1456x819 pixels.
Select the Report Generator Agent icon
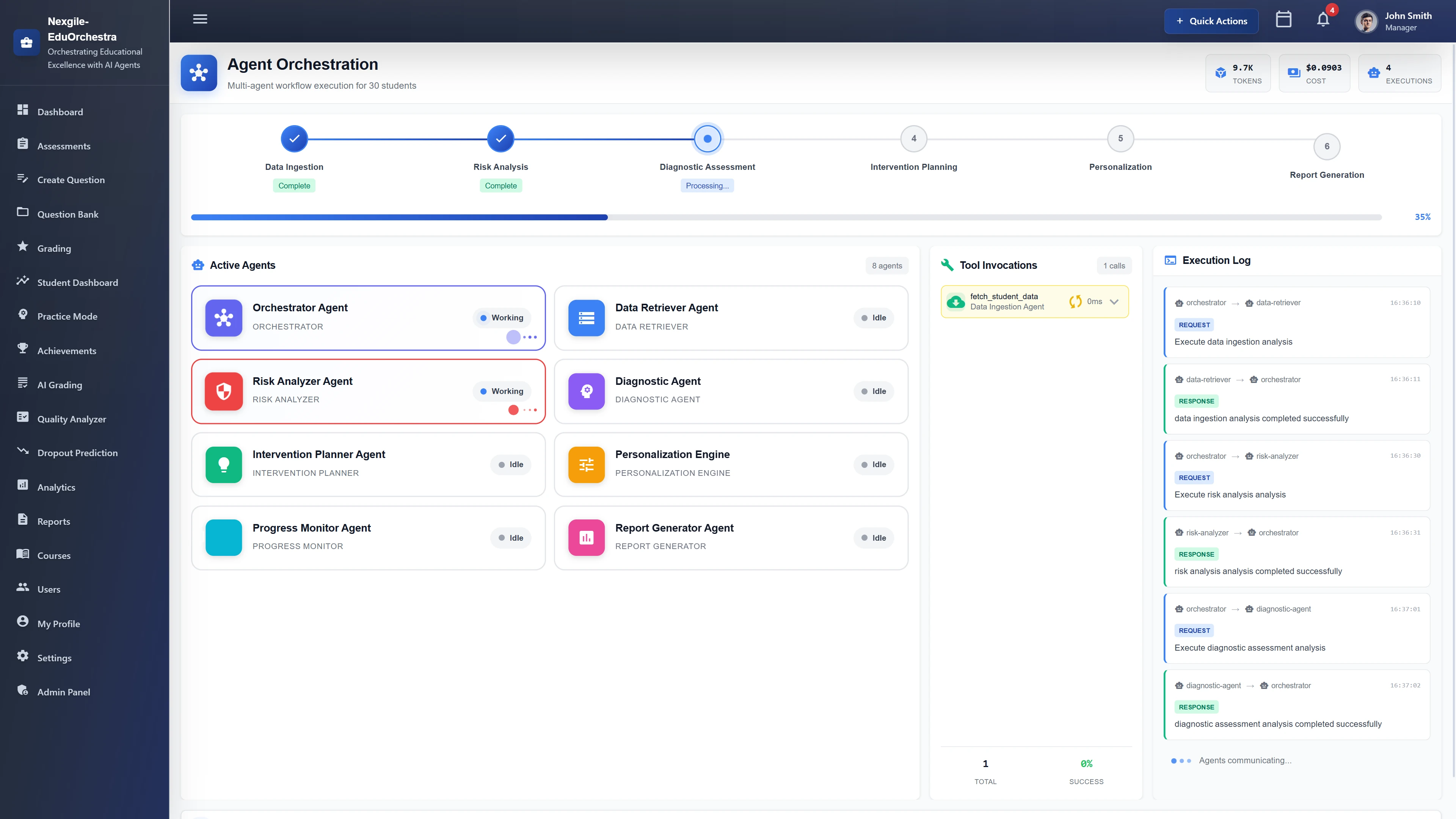[586, 538]
